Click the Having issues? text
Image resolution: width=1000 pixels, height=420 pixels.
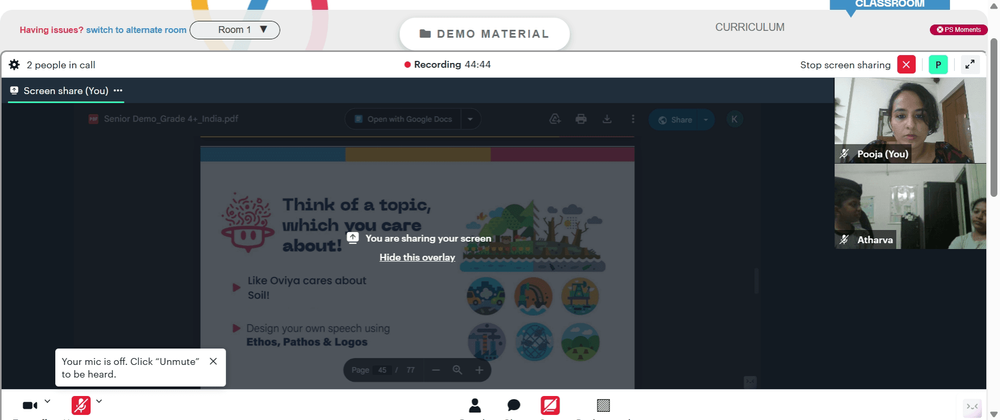[x=52, y=30]
